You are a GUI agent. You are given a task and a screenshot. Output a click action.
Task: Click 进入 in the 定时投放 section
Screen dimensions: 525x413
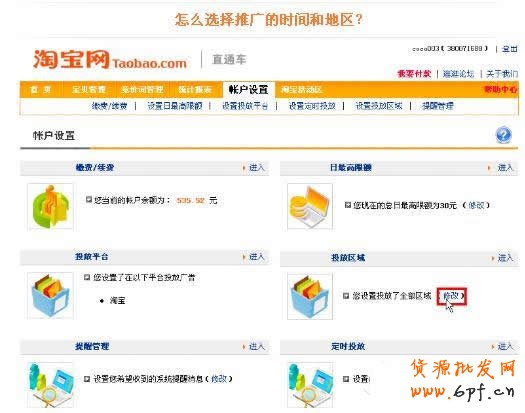505,346
